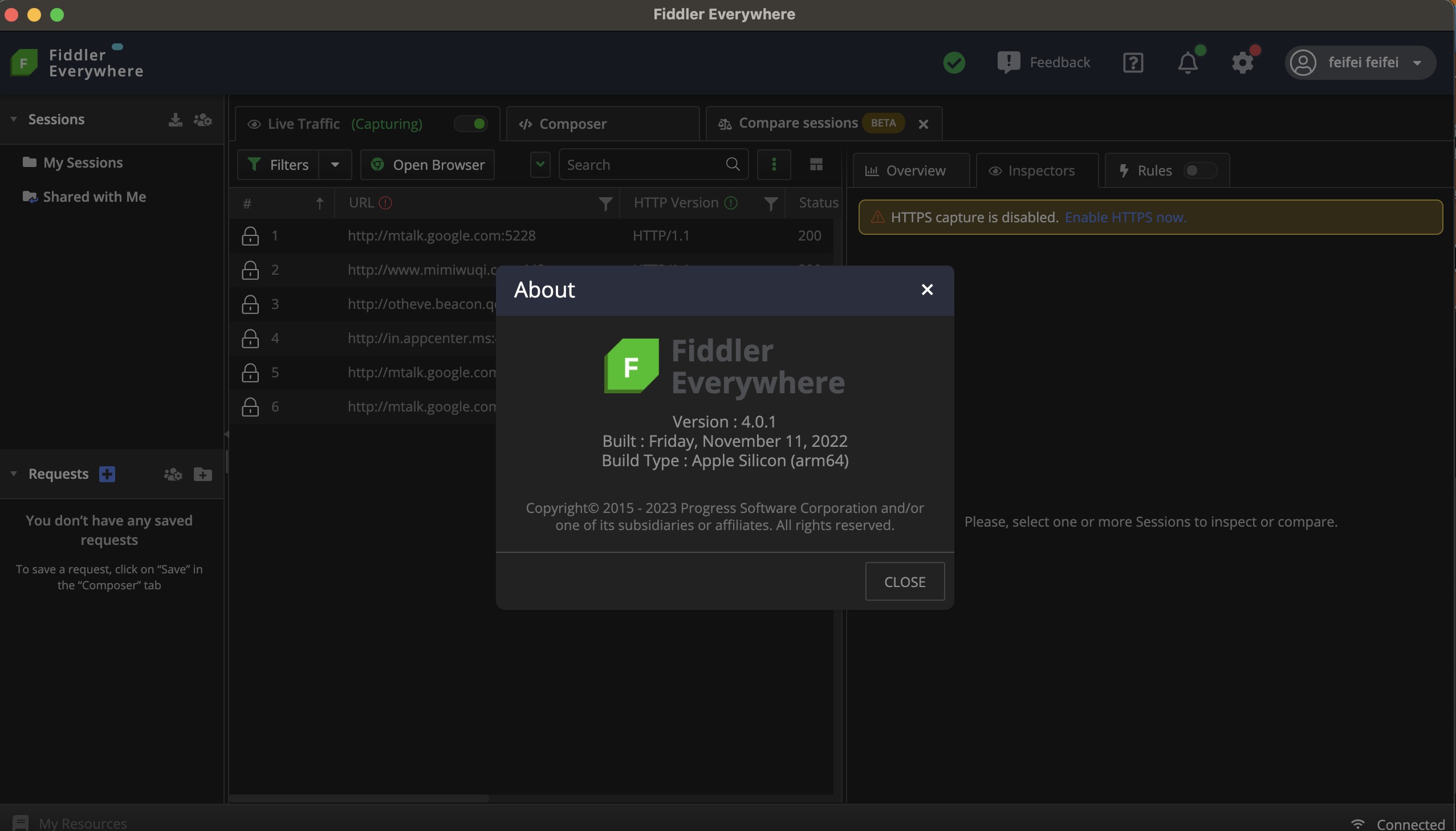Select row http://mtalk.google.com:5228
The image size is (1456, 831).
click(x=531, y=236)
